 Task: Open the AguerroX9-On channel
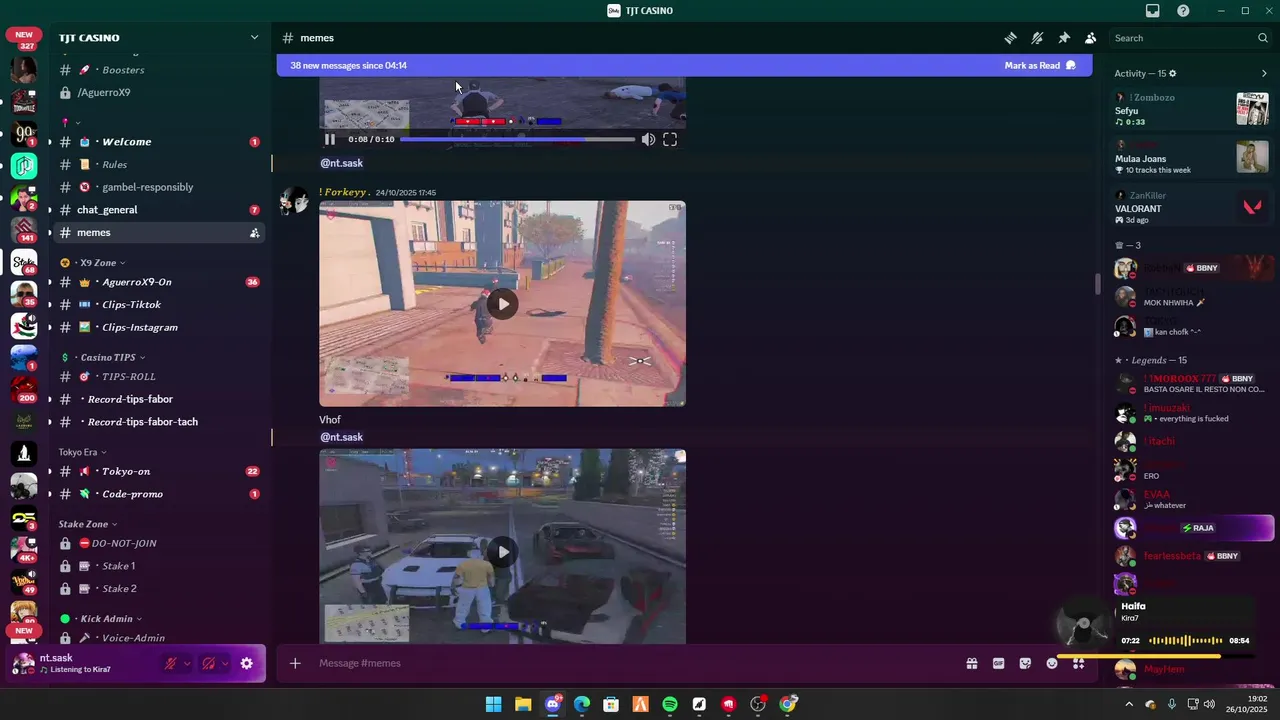[x=158, y=282]
